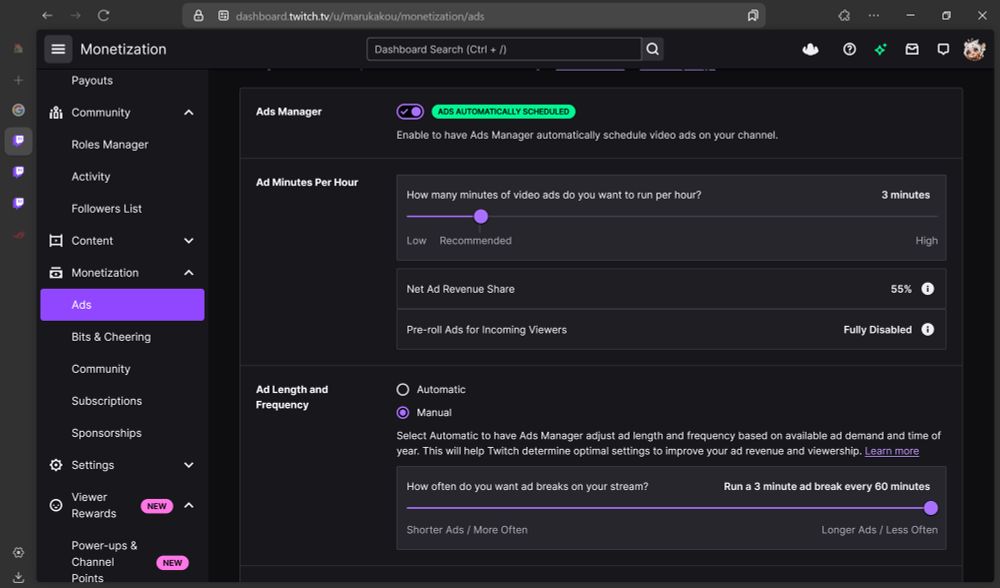
Task: Open Subscriptions in the sidebar
Action: [x=107, y=401]
